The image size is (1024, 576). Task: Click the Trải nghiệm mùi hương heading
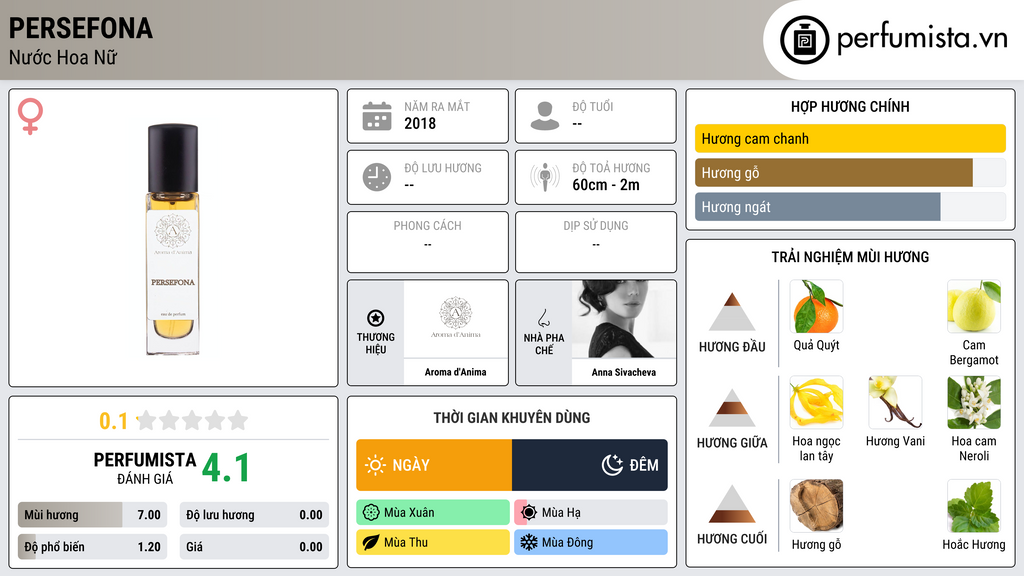[x=850, y=257]
